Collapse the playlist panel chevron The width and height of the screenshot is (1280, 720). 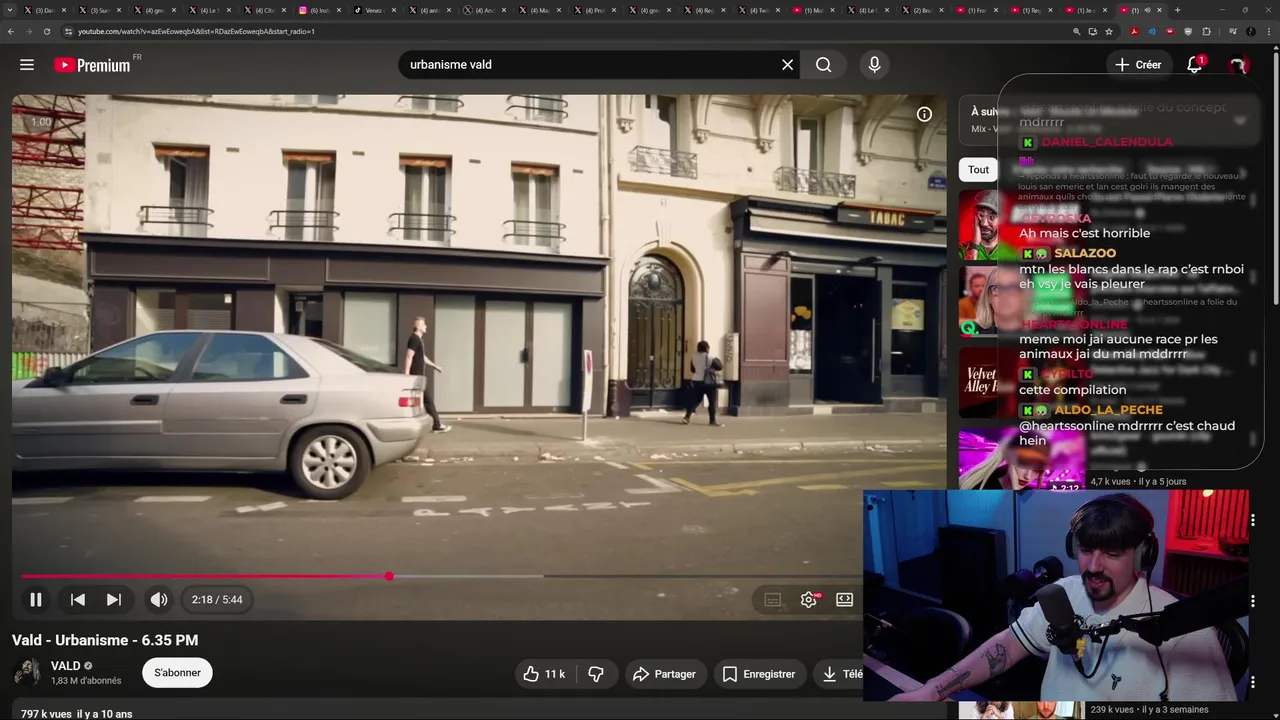(x=1240, y=121)
